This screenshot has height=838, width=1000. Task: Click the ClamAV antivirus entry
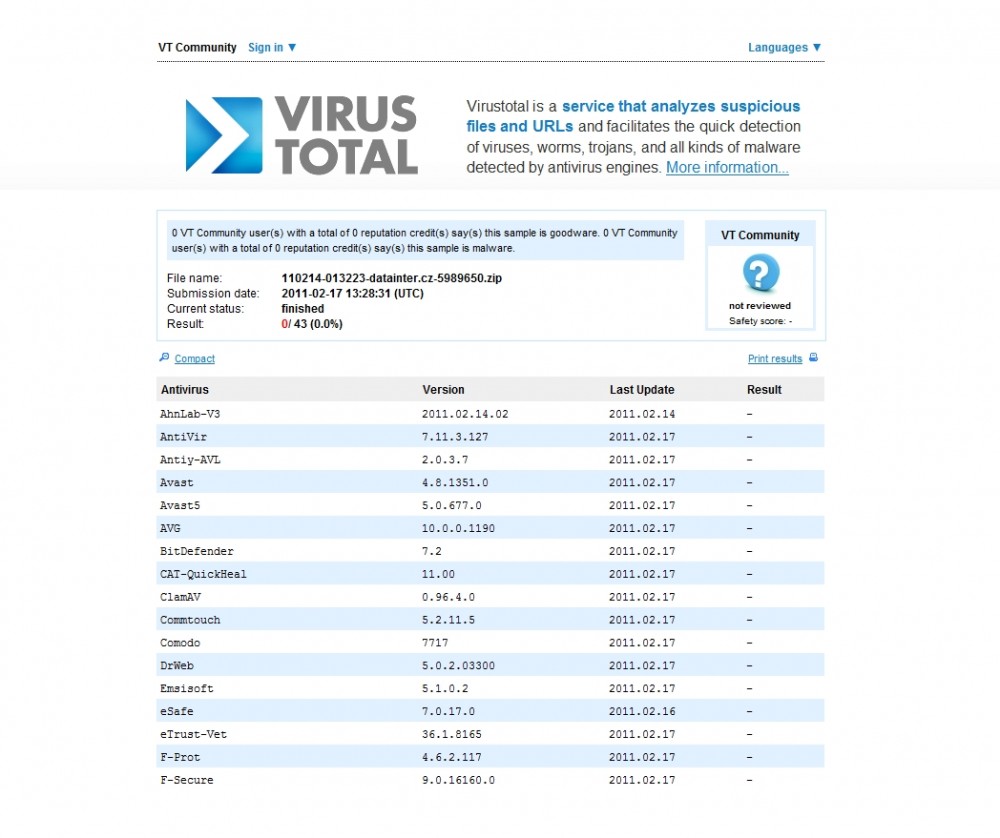(x=181, y=597)
